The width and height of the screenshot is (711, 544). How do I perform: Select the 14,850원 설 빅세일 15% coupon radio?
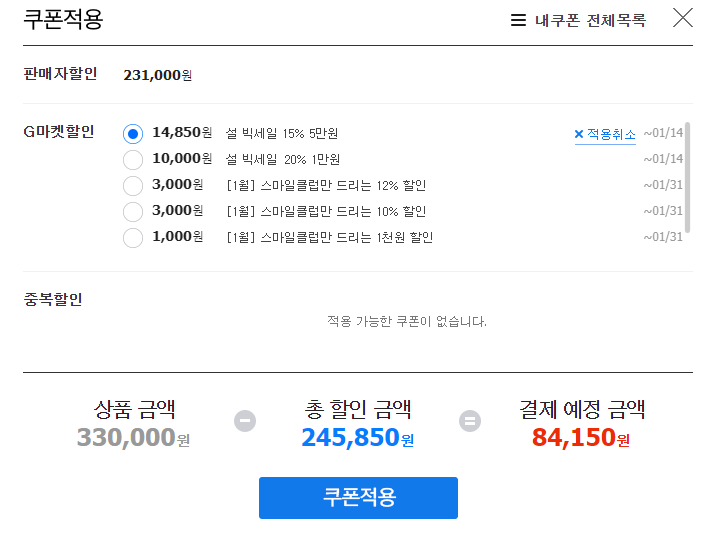(133, 134)
